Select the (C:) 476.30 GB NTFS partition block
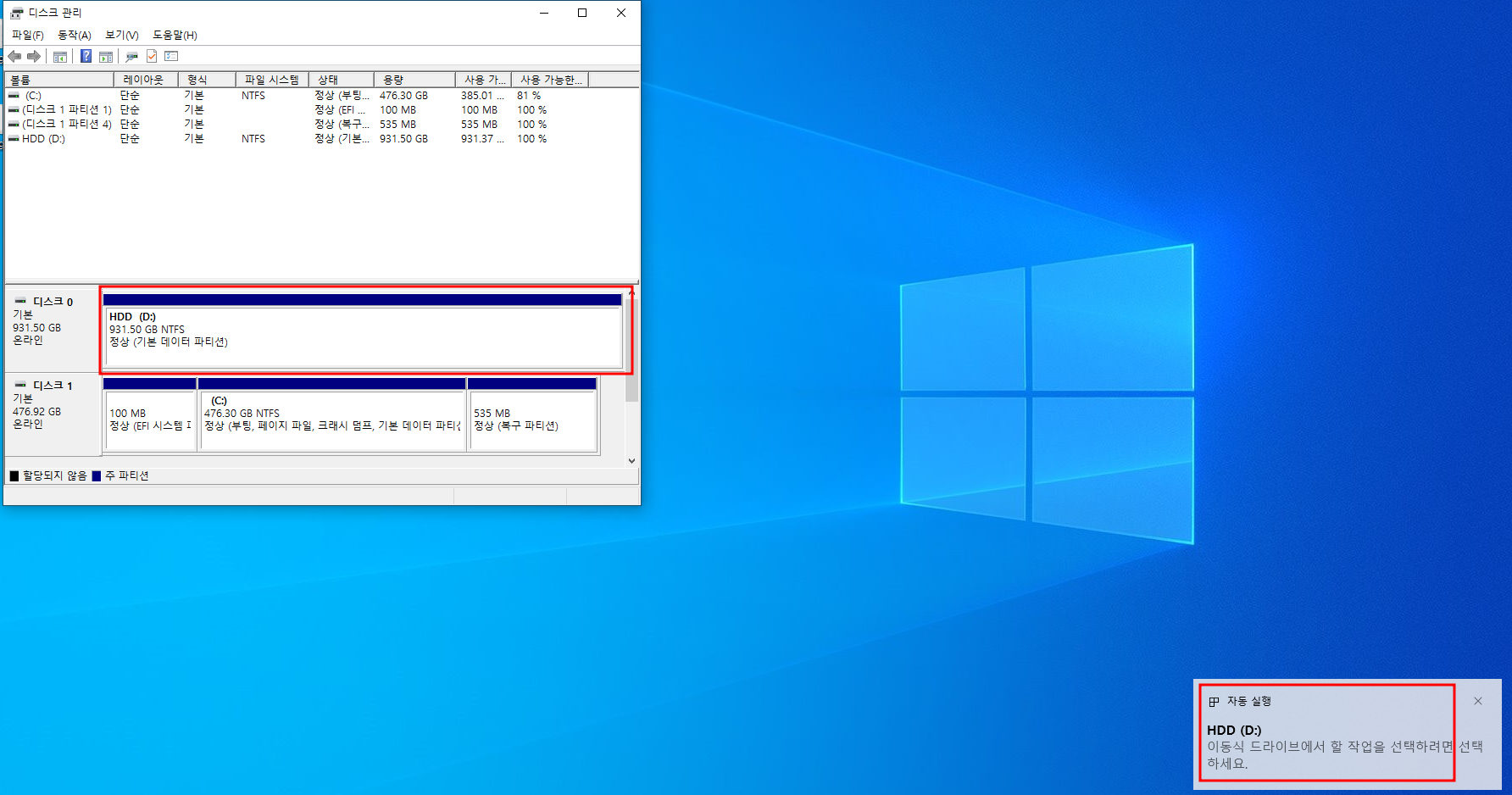Screen dimensions: 1512x795 331,414
